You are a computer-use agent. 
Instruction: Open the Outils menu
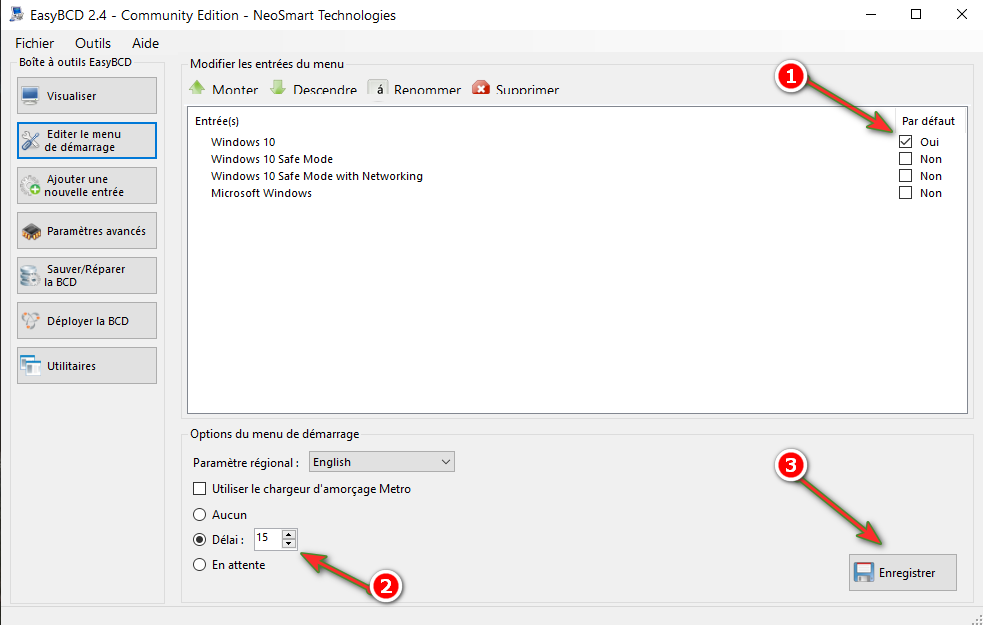[x=93, y=43]
